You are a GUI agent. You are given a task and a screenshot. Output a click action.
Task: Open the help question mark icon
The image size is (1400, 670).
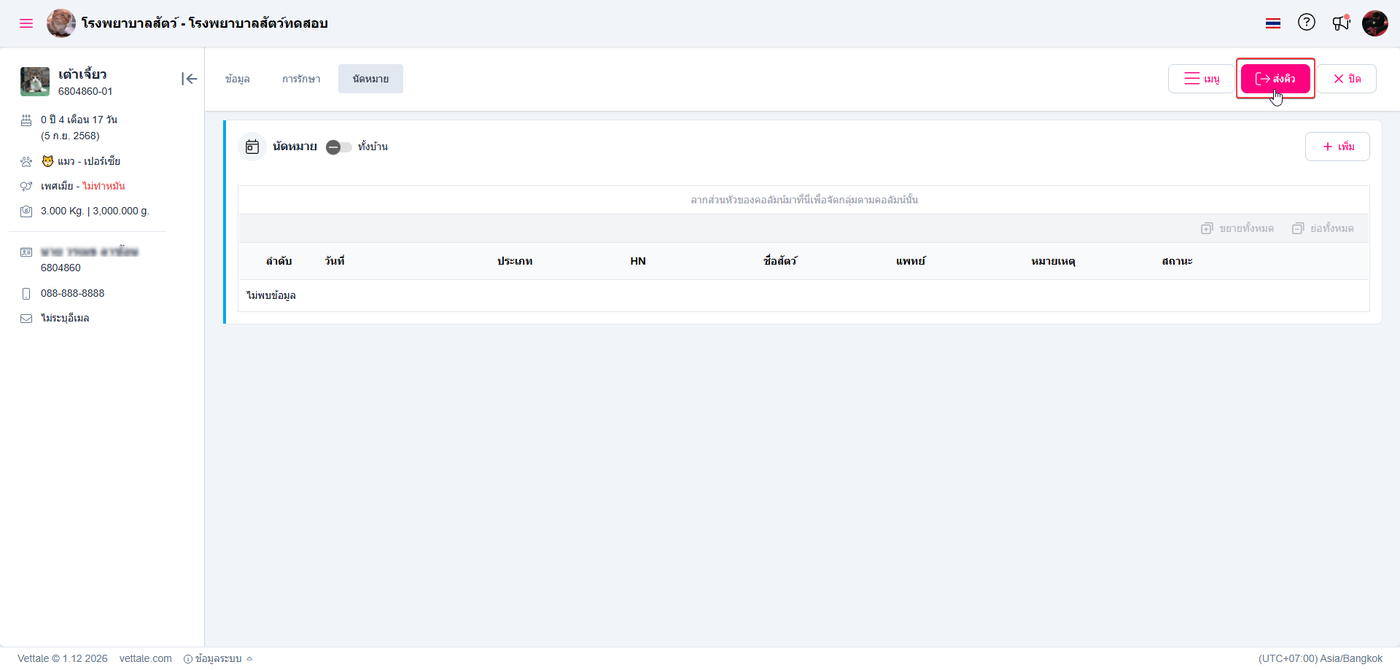point(1307,22)
